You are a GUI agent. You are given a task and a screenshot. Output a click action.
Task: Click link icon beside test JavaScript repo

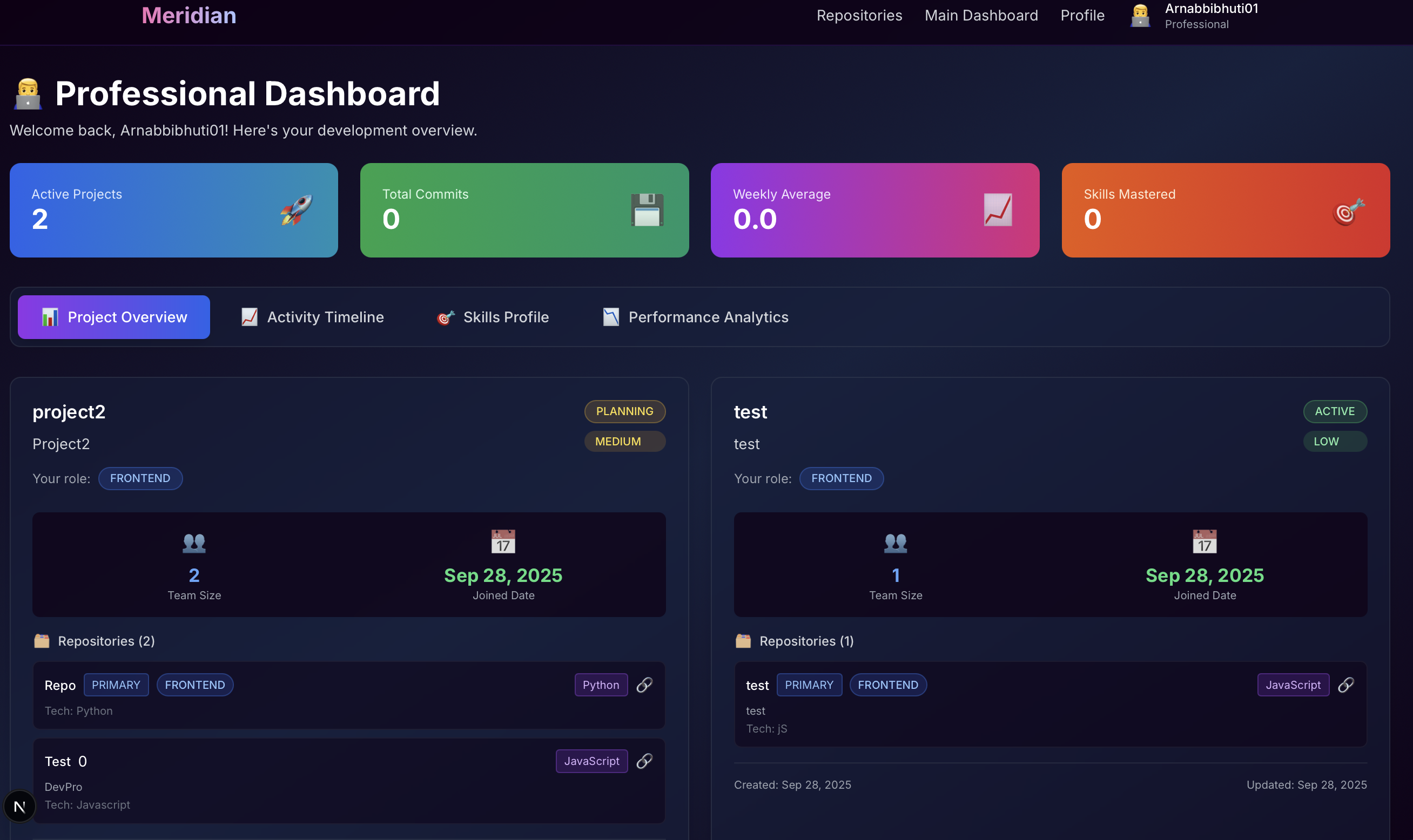(x=1345, y=685)
